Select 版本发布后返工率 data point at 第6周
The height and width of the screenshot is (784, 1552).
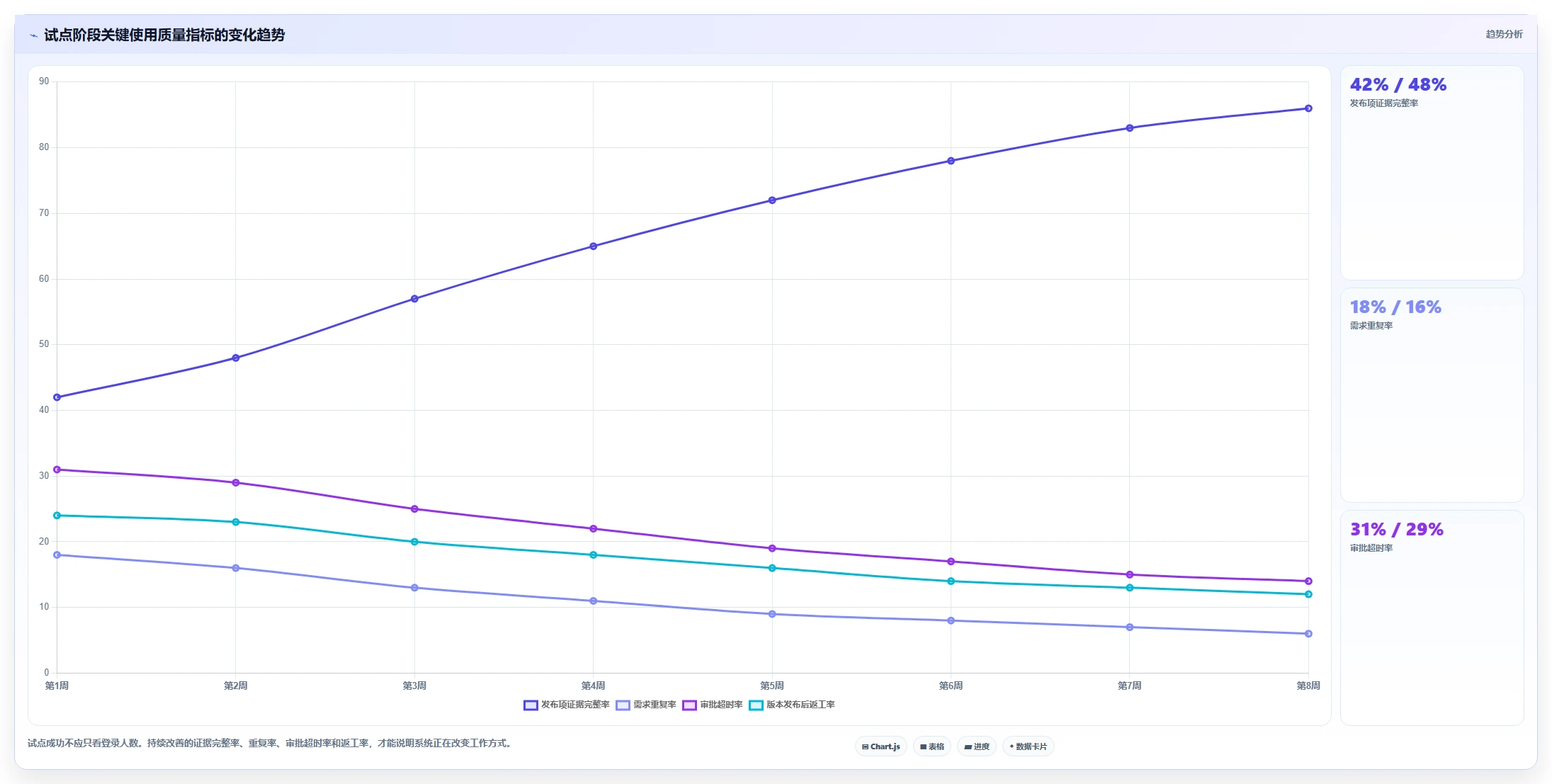coord(951,581)
